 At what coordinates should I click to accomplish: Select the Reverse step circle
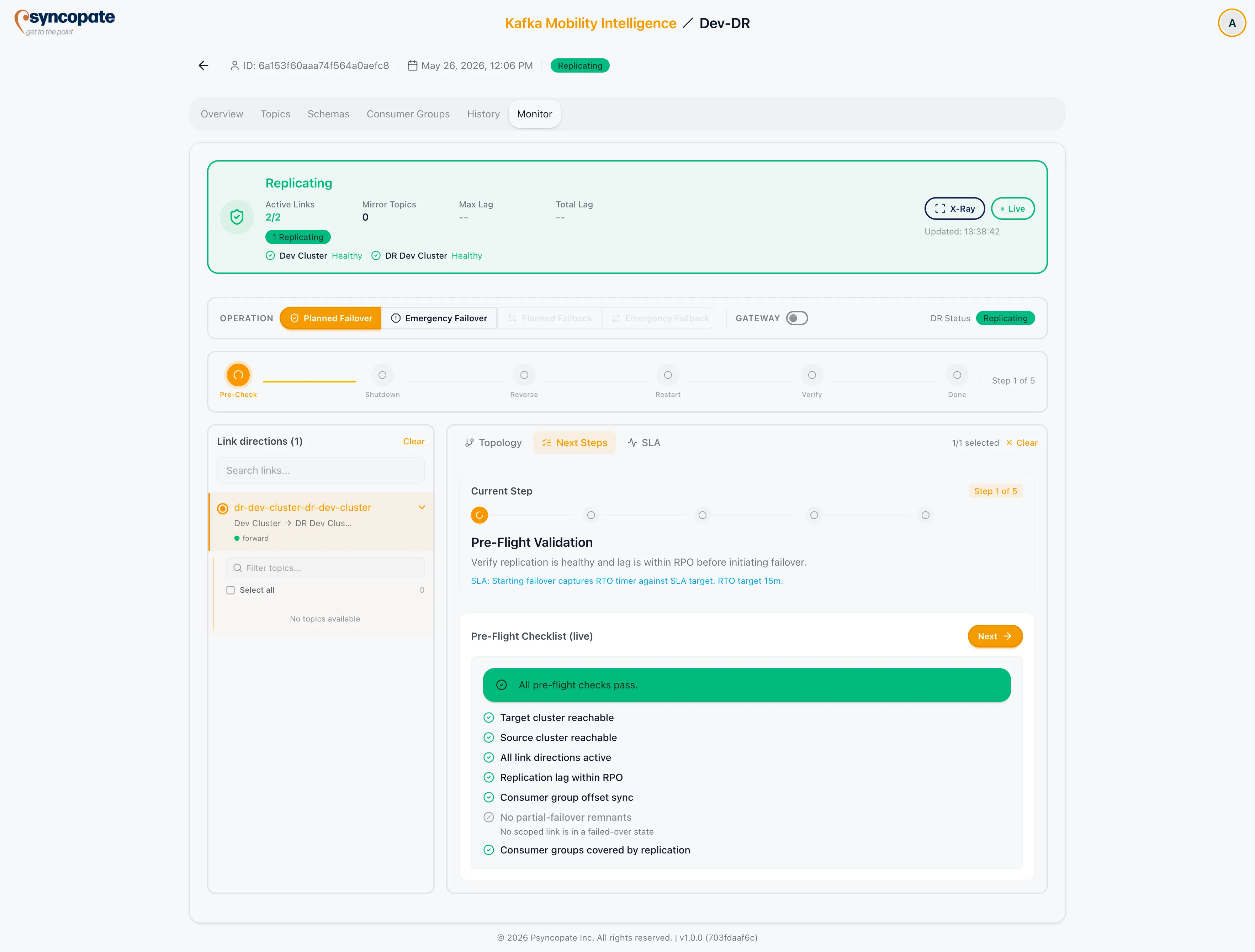point(524,375)
